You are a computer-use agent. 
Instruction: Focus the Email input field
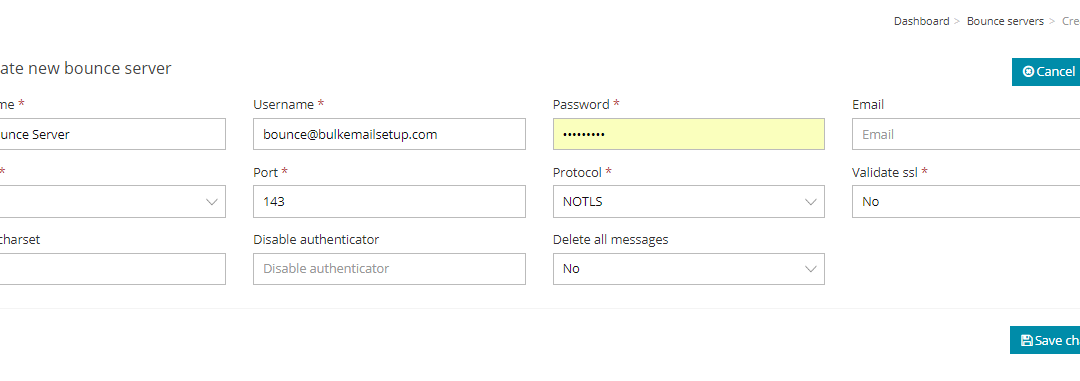pos(966,134)
